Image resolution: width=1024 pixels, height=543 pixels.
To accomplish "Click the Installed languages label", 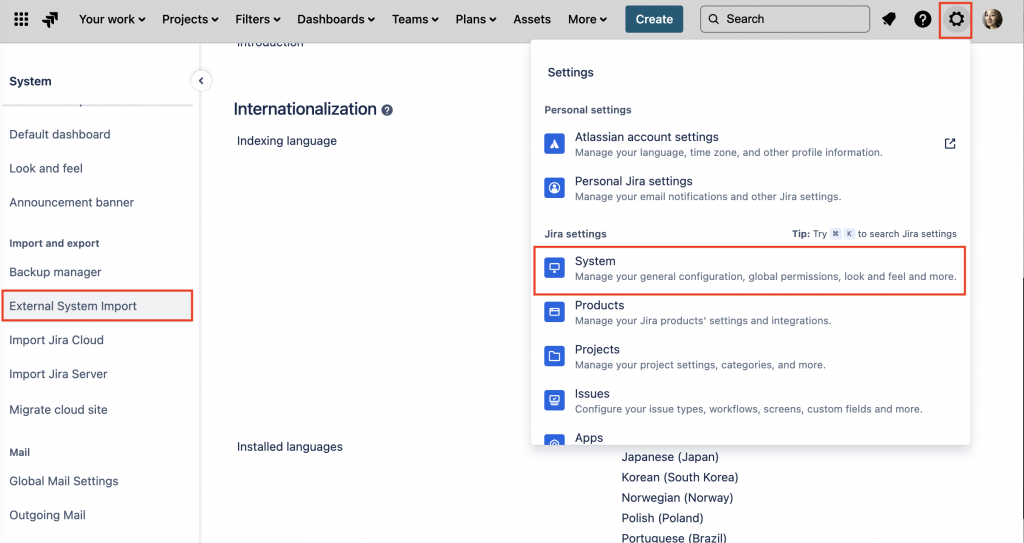I will 289,446.
